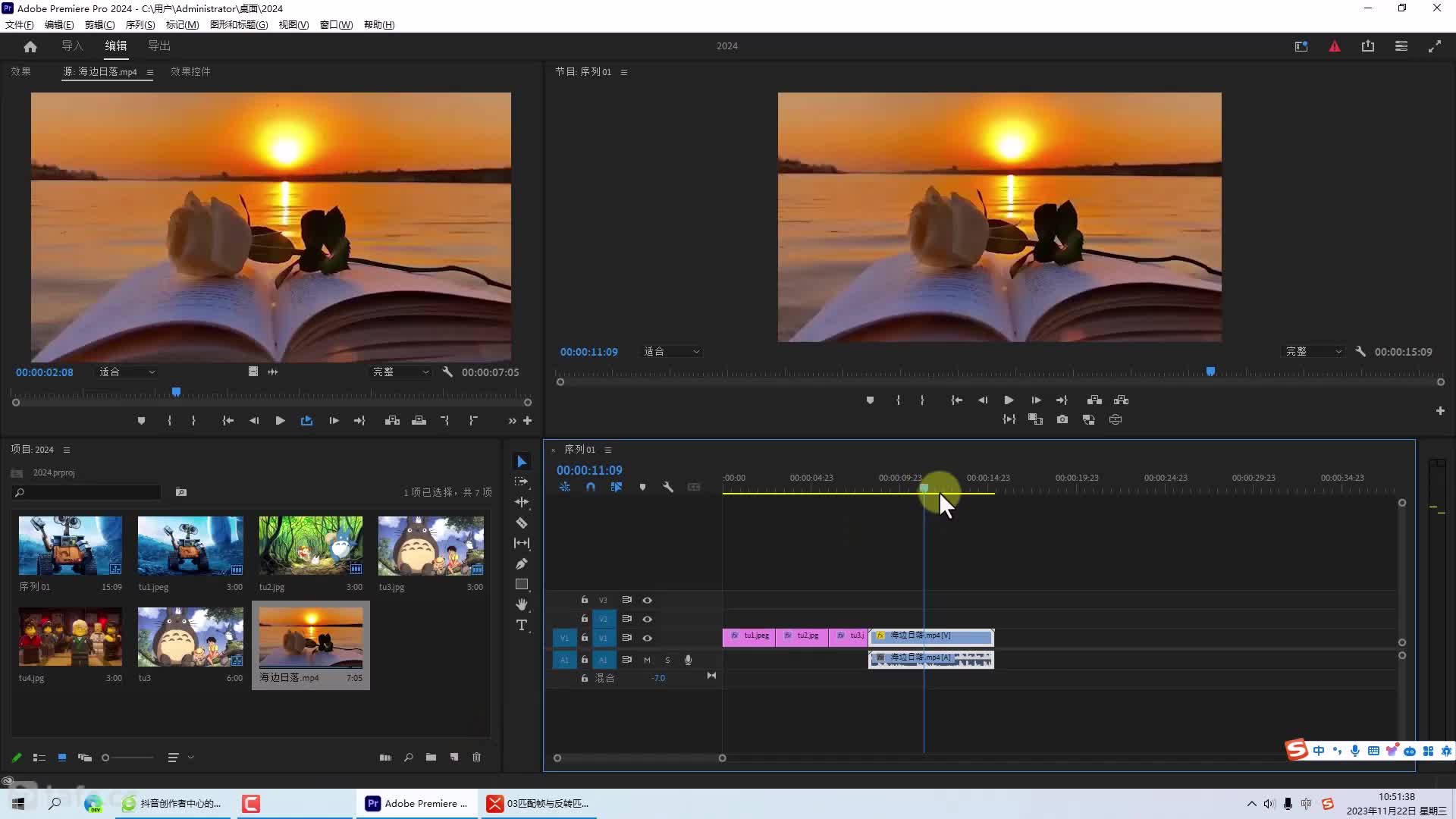The width and height of the screenshot is (1456, 819).
Task: Click Lift button in program monitor
Action: point(1094,400)
